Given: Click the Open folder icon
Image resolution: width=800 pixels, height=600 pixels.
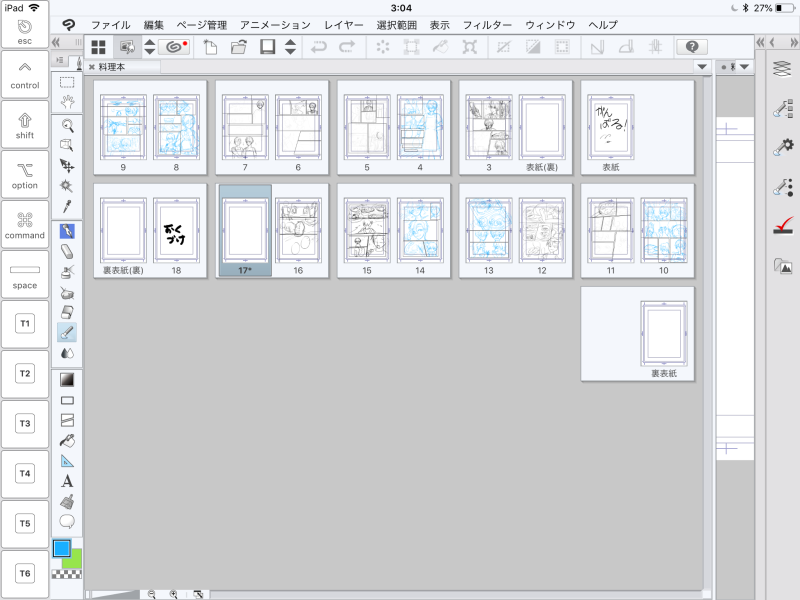Looking at the screenshot, I should 238,47.
